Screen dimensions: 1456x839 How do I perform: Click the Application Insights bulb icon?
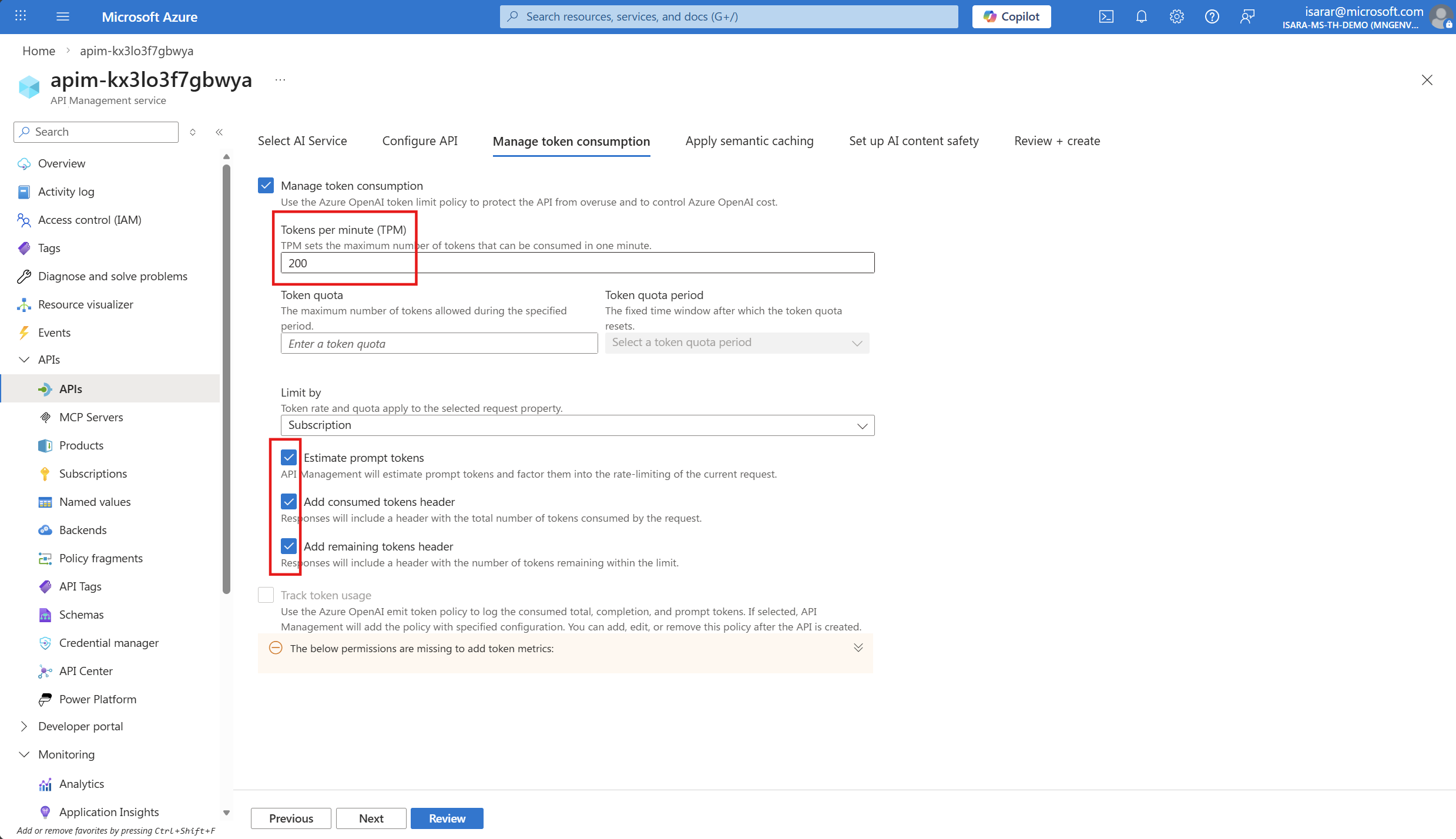[45, 812]
